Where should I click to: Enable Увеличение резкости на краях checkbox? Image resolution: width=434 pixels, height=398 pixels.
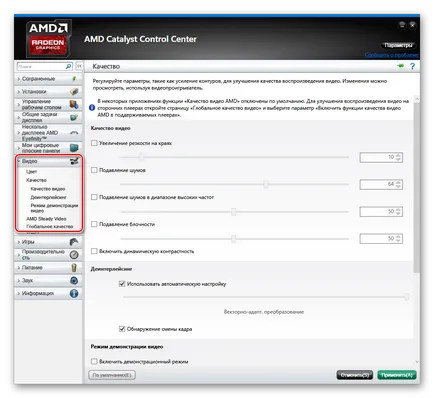point(94,143)
